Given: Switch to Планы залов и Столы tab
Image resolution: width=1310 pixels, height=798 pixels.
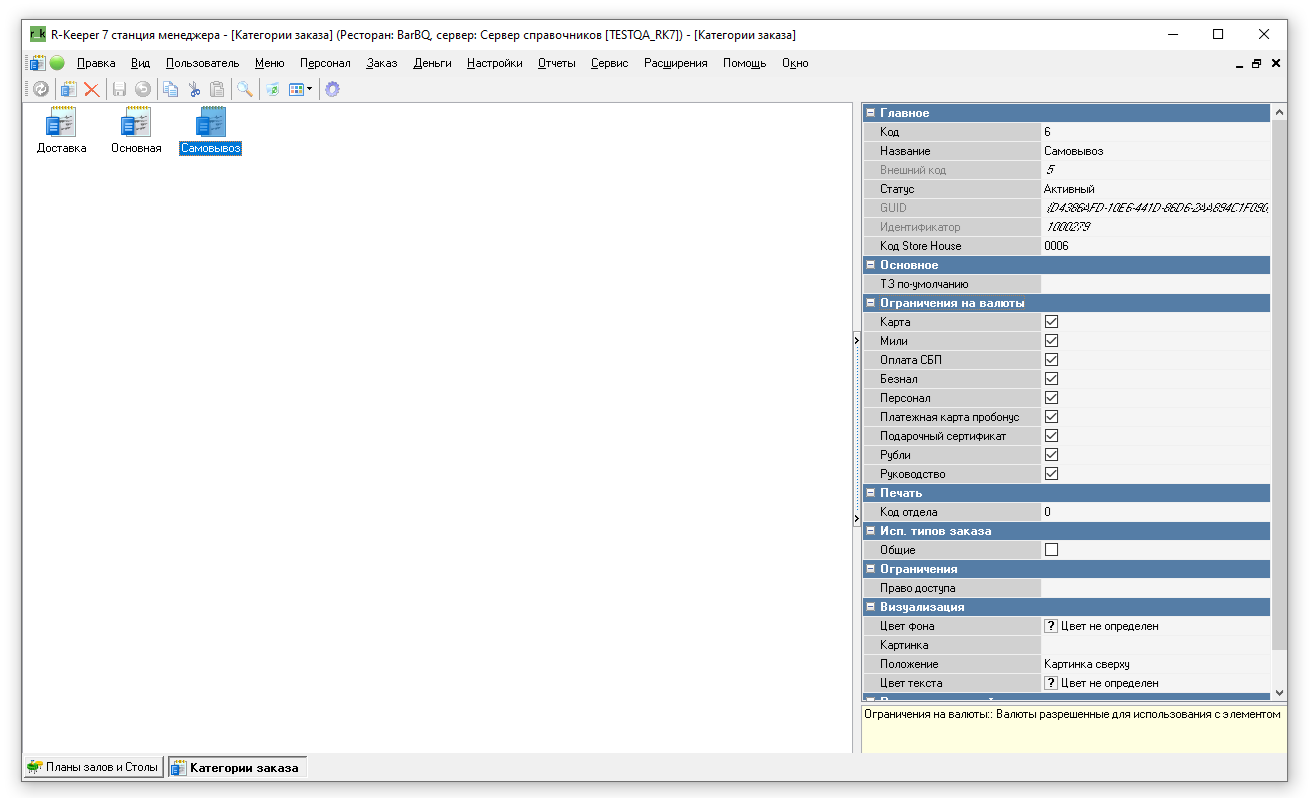Looking at the screenshot, I should [93, 768].
